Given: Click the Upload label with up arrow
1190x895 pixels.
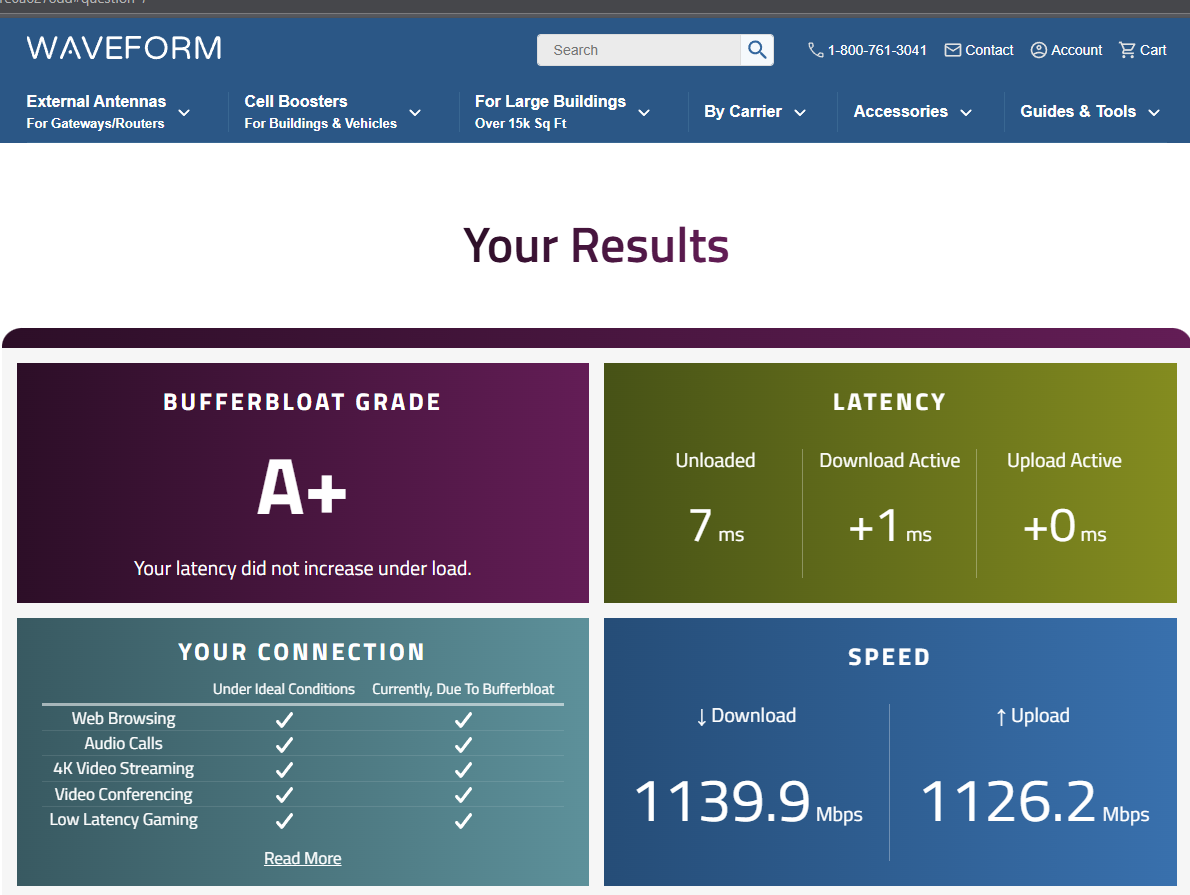Looking at the screenshot, I should tap(1032, 716).
